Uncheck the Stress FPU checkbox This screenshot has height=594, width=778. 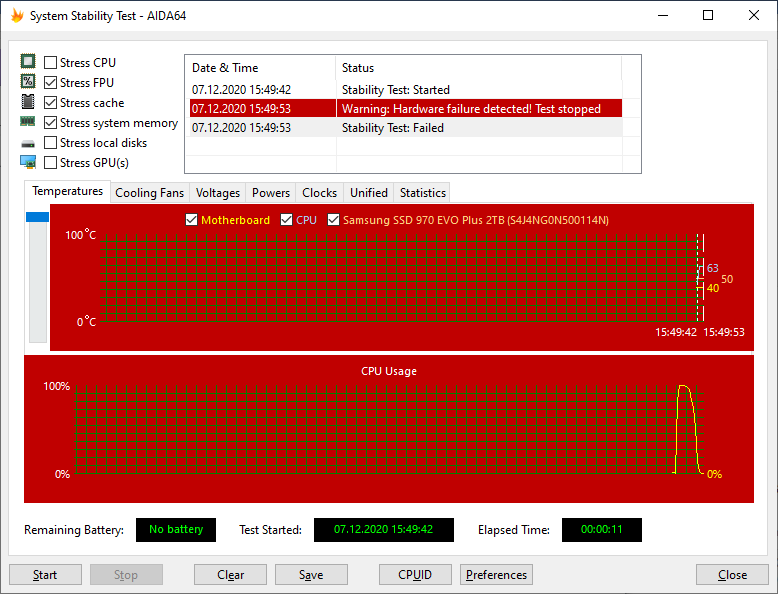tap(50, 82)
